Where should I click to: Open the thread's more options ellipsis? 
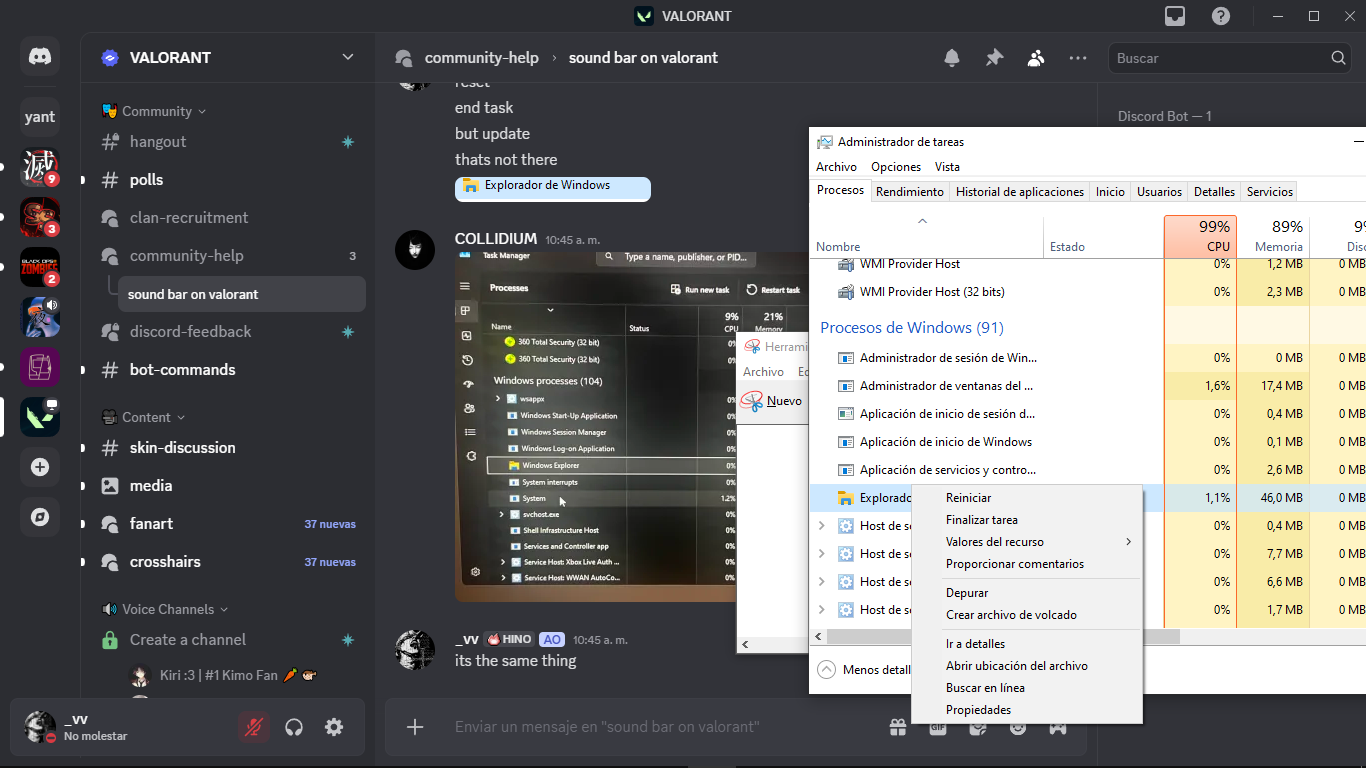(1078, 58)
